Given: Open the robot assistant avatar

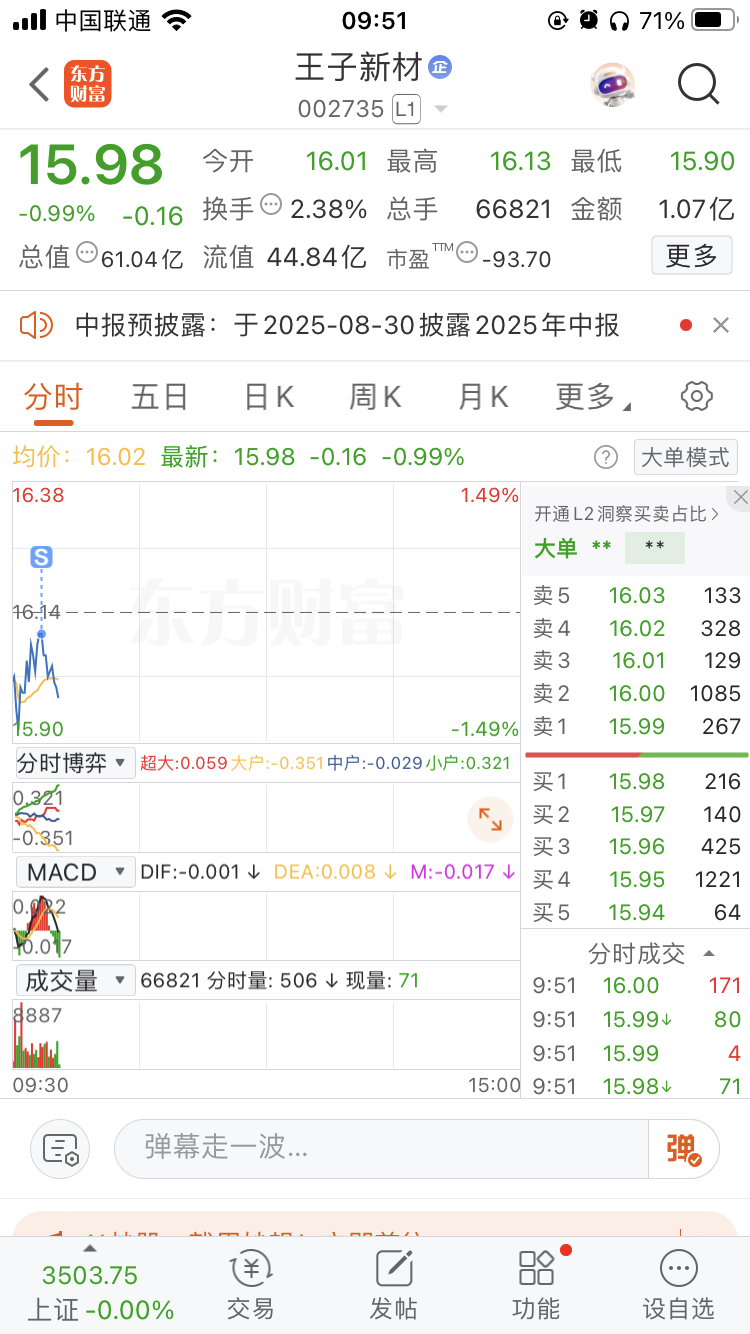Looking at the screenshot, I should pyautogui.click(x=612, y=85).
